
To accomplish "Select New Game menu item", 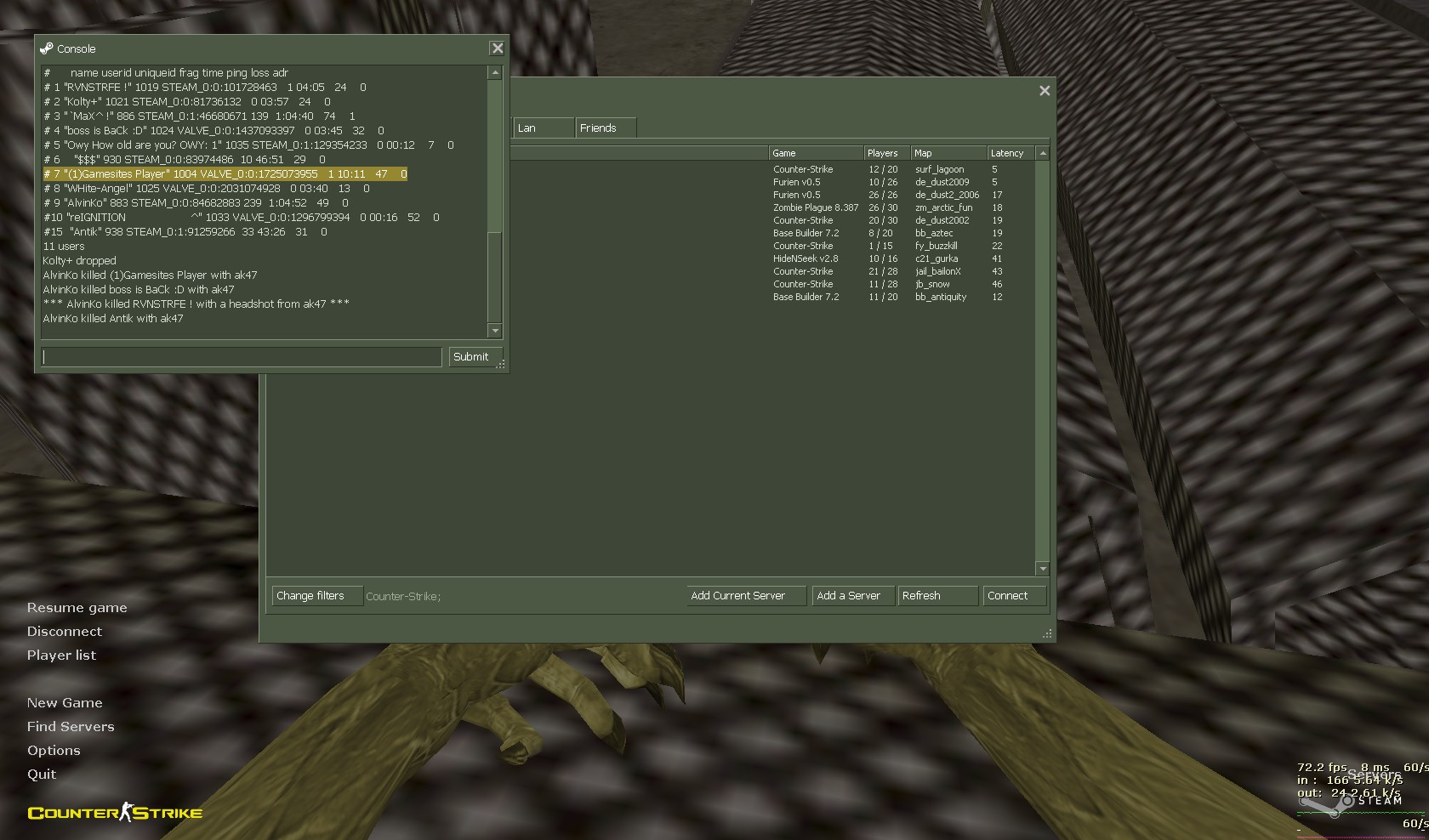I will [x=65, y=703].
